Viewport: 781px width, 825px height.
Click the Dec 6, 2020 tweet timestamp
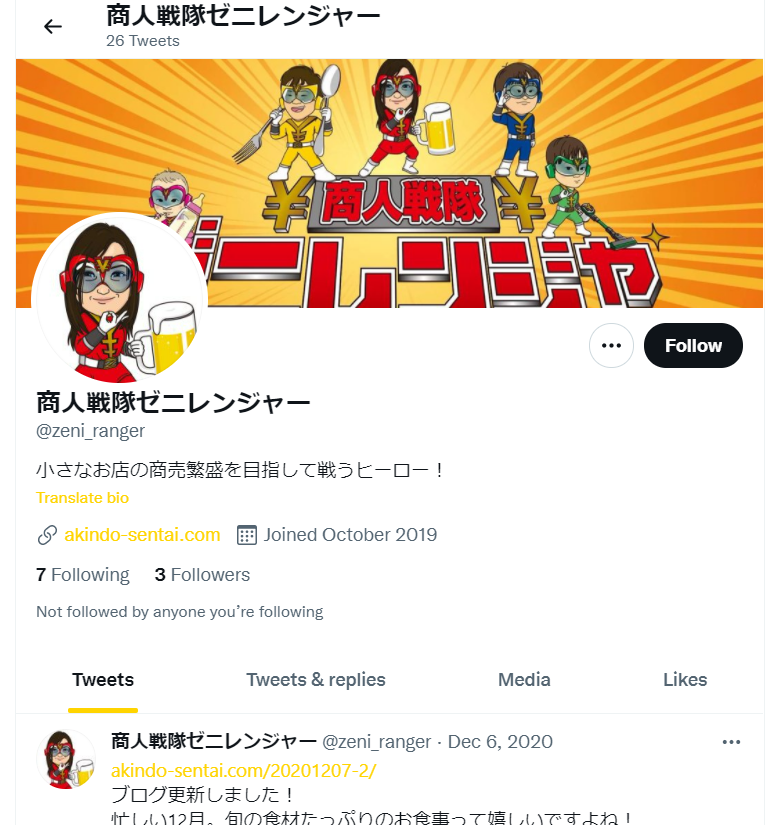pos(500,742)
